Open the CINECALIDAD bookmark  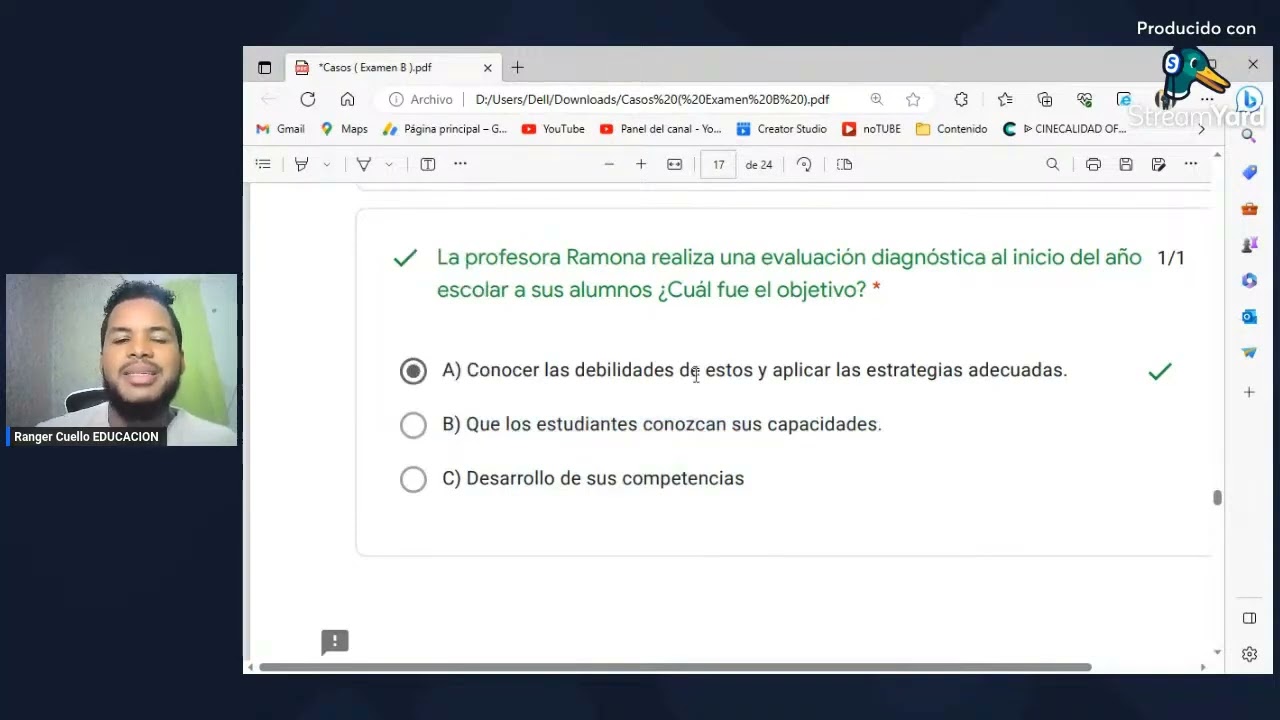tap(1064, 129)
